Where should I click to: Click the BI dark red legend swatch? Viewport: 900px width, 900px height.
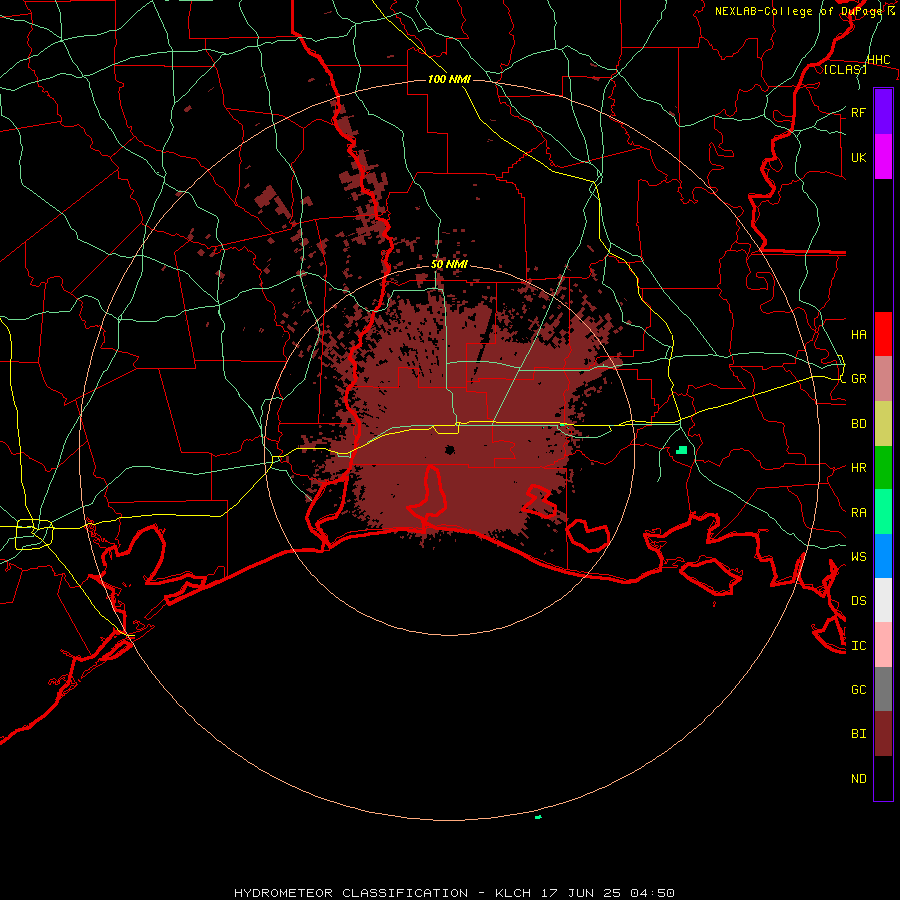pos(883,734)
